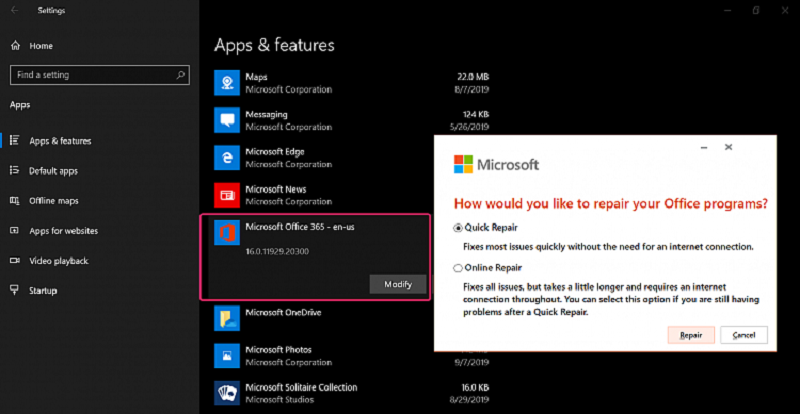Click the Video playback camera icon

pyautogui.click(x=15, y=261)
